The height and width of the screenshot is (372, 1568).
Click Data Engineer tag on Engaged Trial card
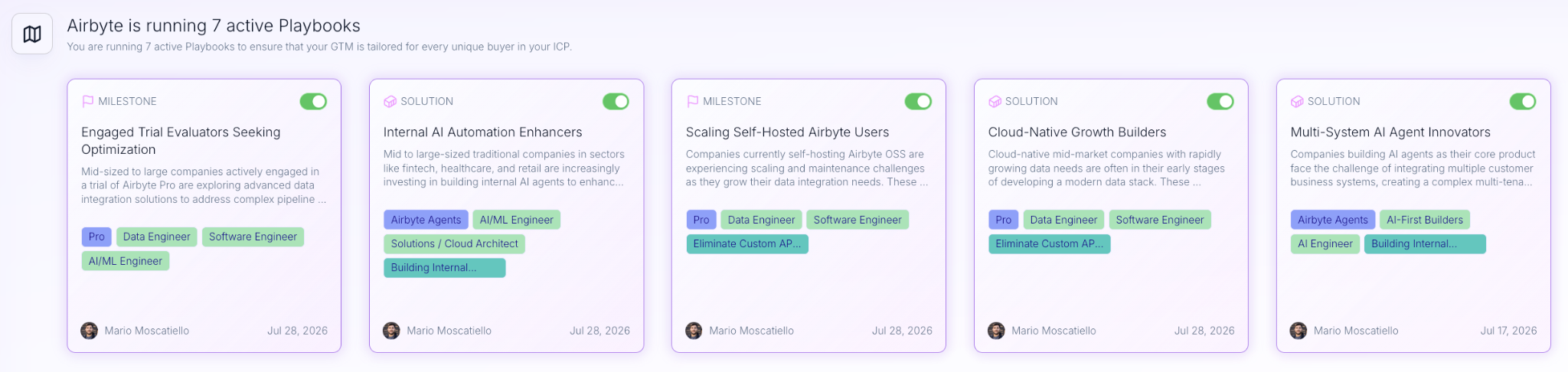point(157,237)
